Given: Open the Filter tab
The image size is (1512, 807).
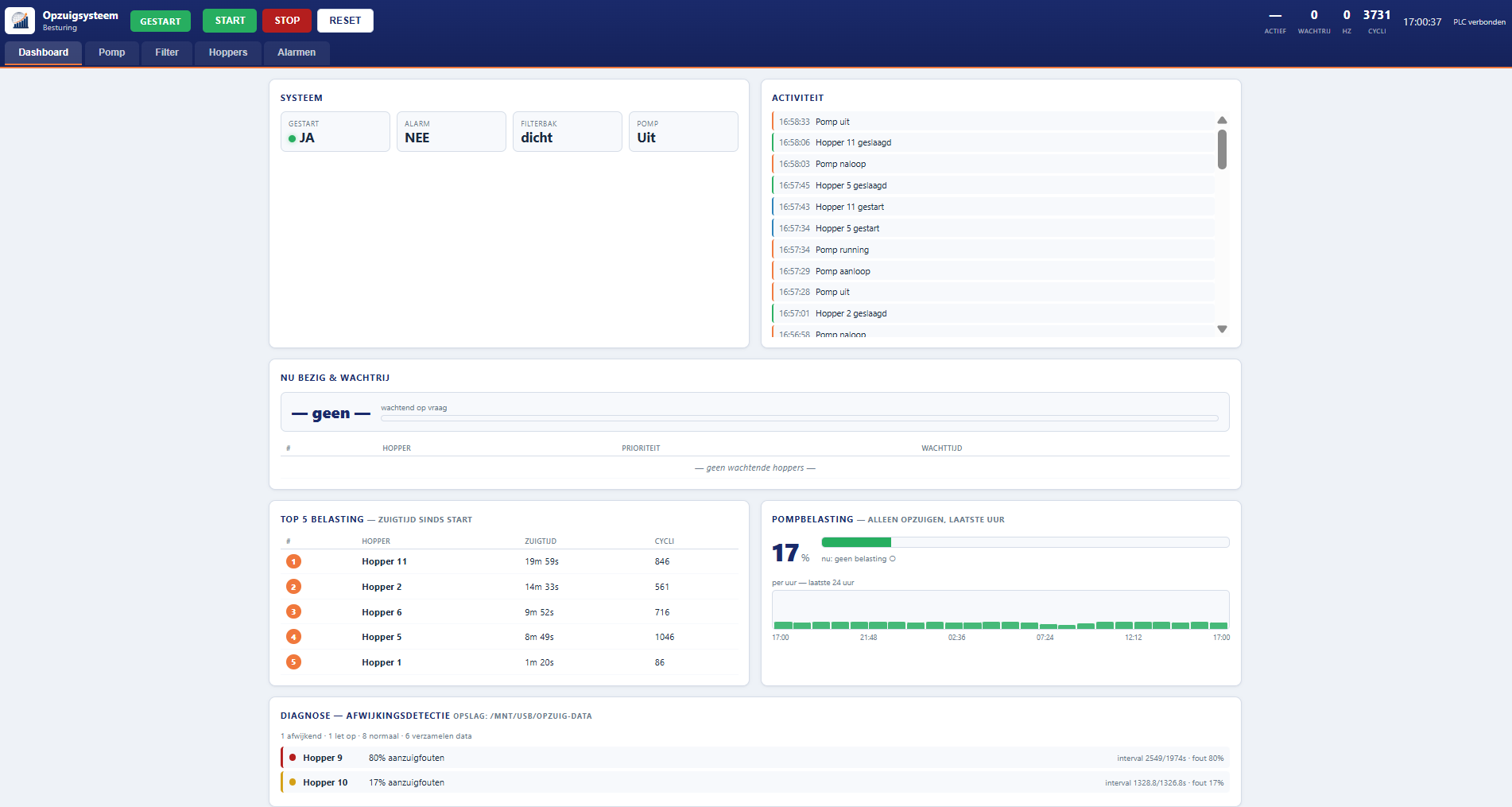Looking at the screenshot, I should click(x=167, y=52).
